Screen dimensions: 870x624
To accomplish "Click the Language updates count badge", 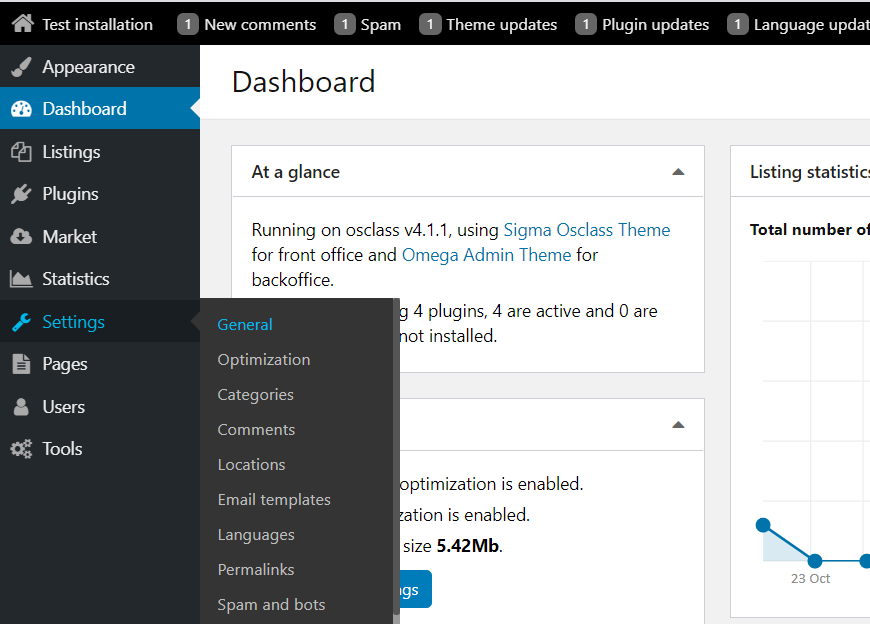I will pyautogui.click(x=737, y=24).
